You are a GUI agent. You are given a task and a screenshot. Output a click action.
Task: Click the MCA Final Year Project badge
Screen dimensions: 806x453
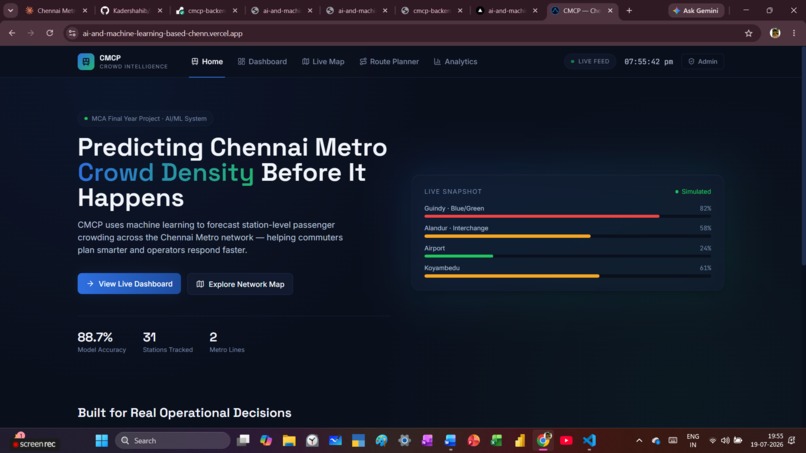coord(145,119)
